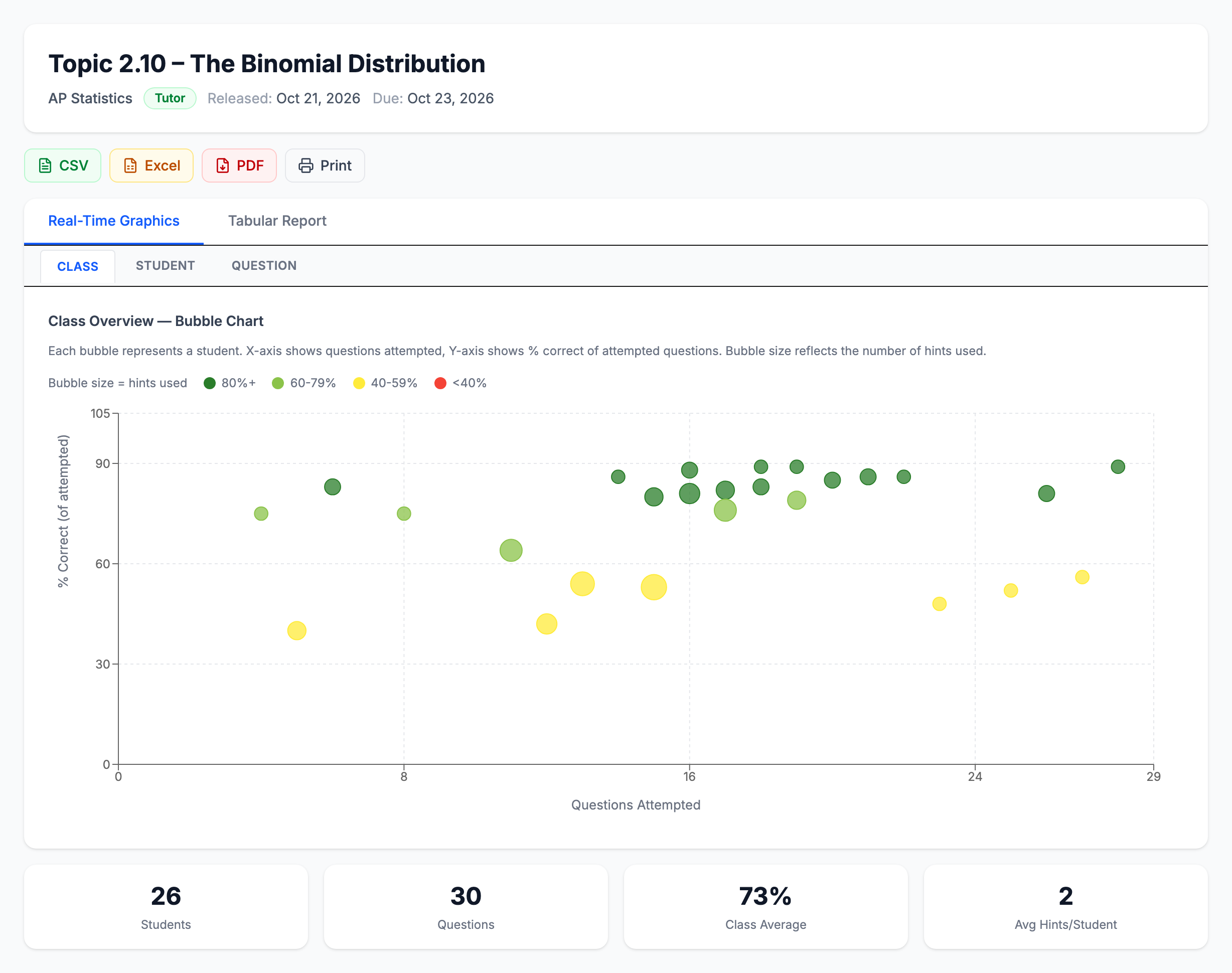Select dark green bubble at 26 questions
Screen dimensions: 1232x973
pos(1047,494)
